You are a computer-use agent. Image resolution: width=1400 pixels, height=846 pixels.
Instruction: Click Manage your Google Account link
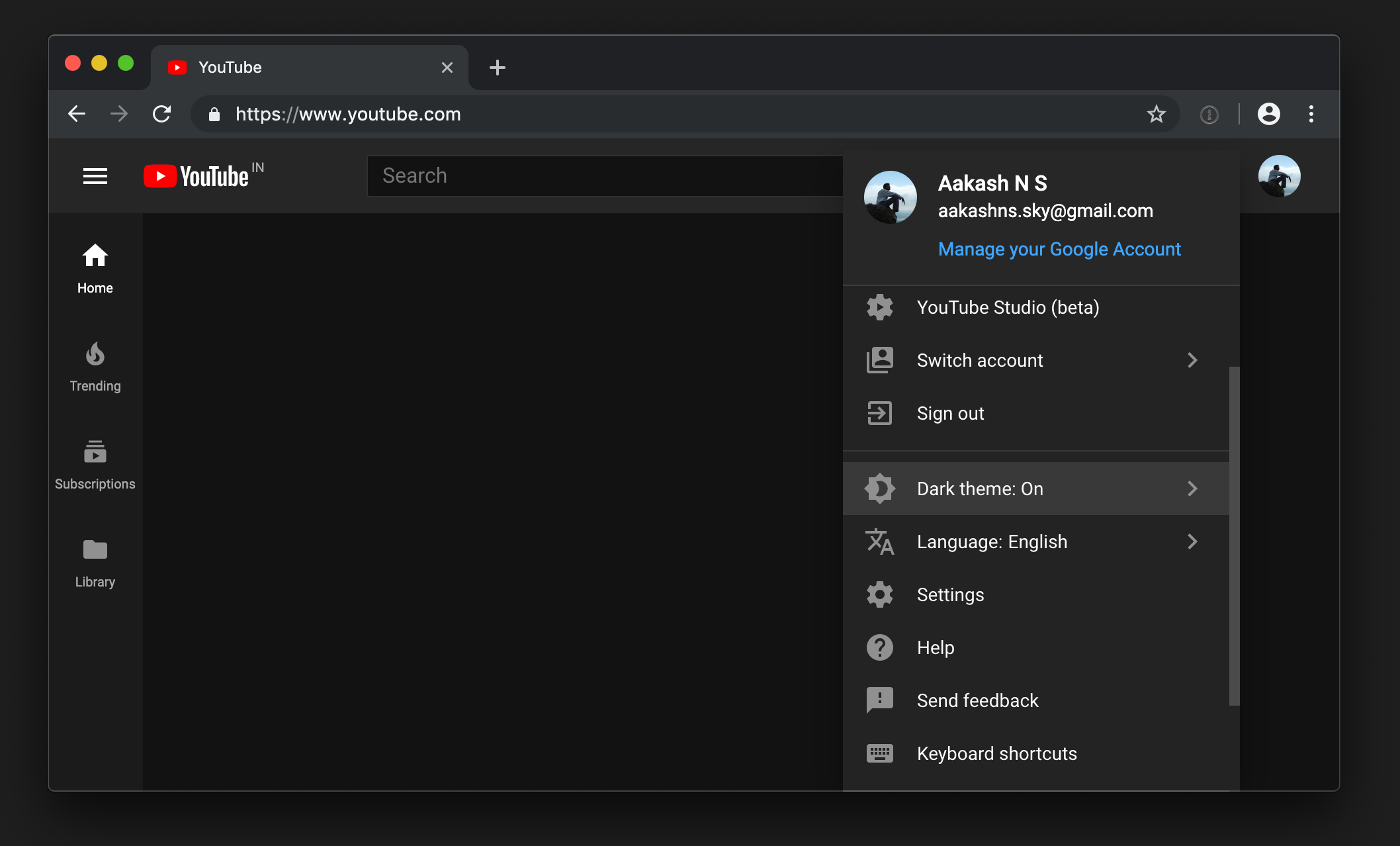pos(1059,249)
